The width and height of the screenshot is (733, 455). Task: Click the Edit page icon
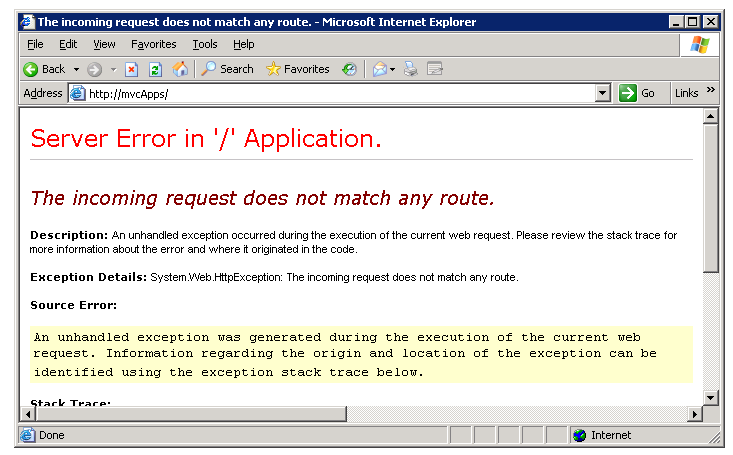tap(435, 69)
